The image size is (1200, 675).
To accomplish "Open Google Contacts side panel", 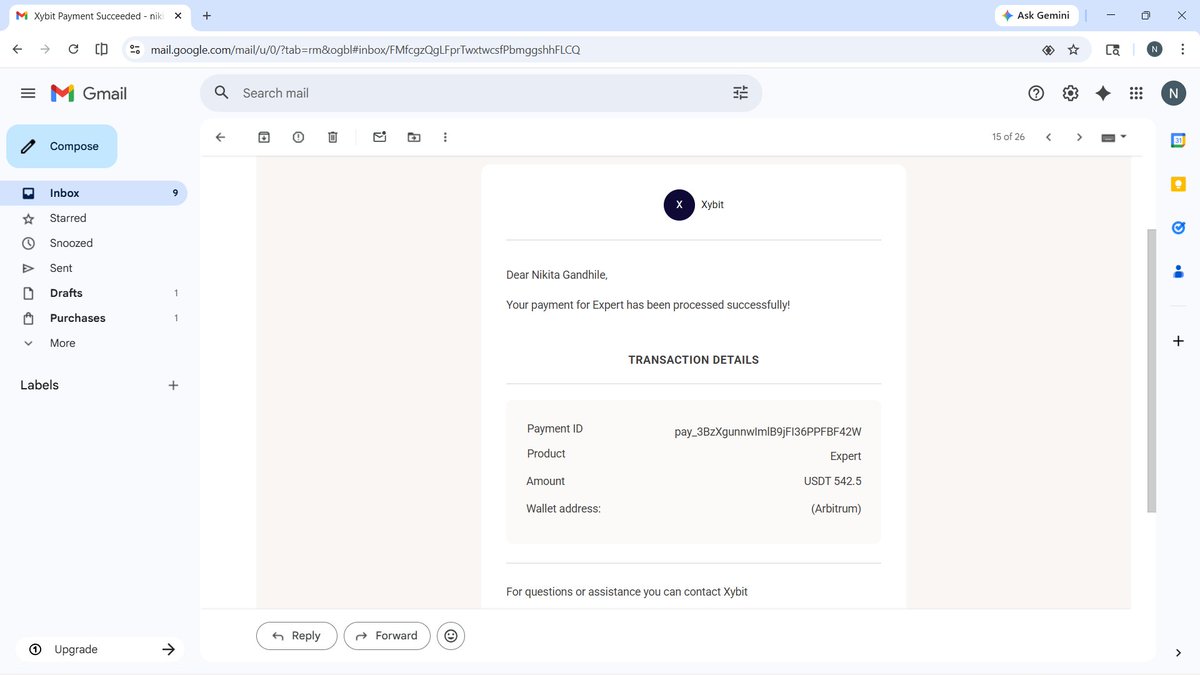I will pyautogui.click(x=1178, y=271).
